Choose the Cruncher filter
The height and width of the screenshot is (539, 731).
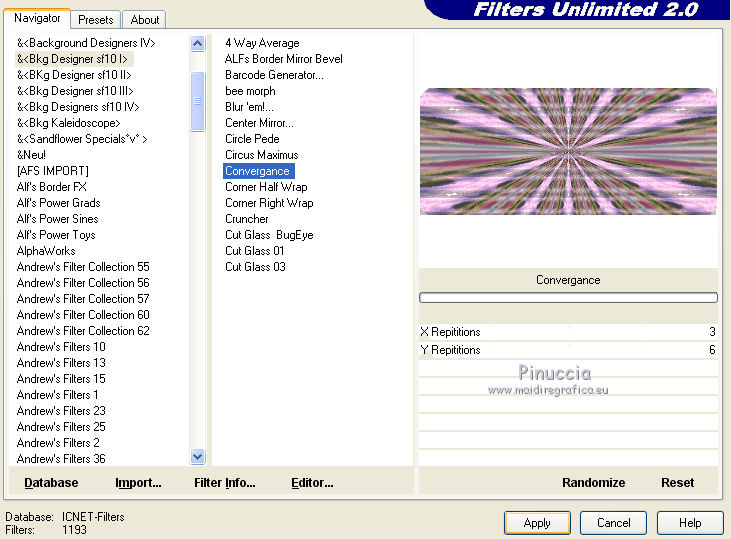coord(247,219)
